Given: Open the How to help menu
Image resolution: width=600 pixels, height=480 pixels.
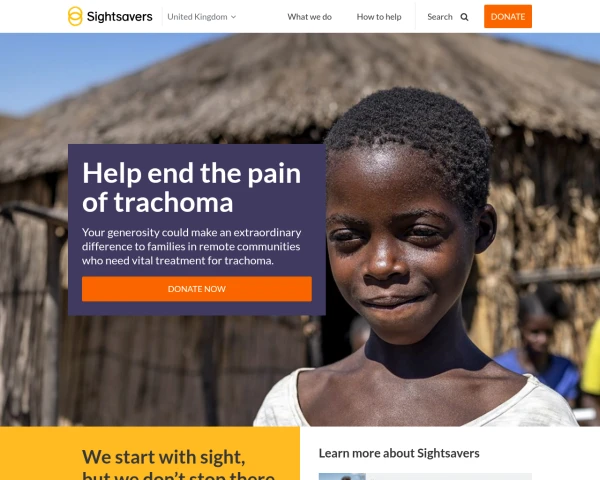Looking at the screenshot, I should (379, 17).
